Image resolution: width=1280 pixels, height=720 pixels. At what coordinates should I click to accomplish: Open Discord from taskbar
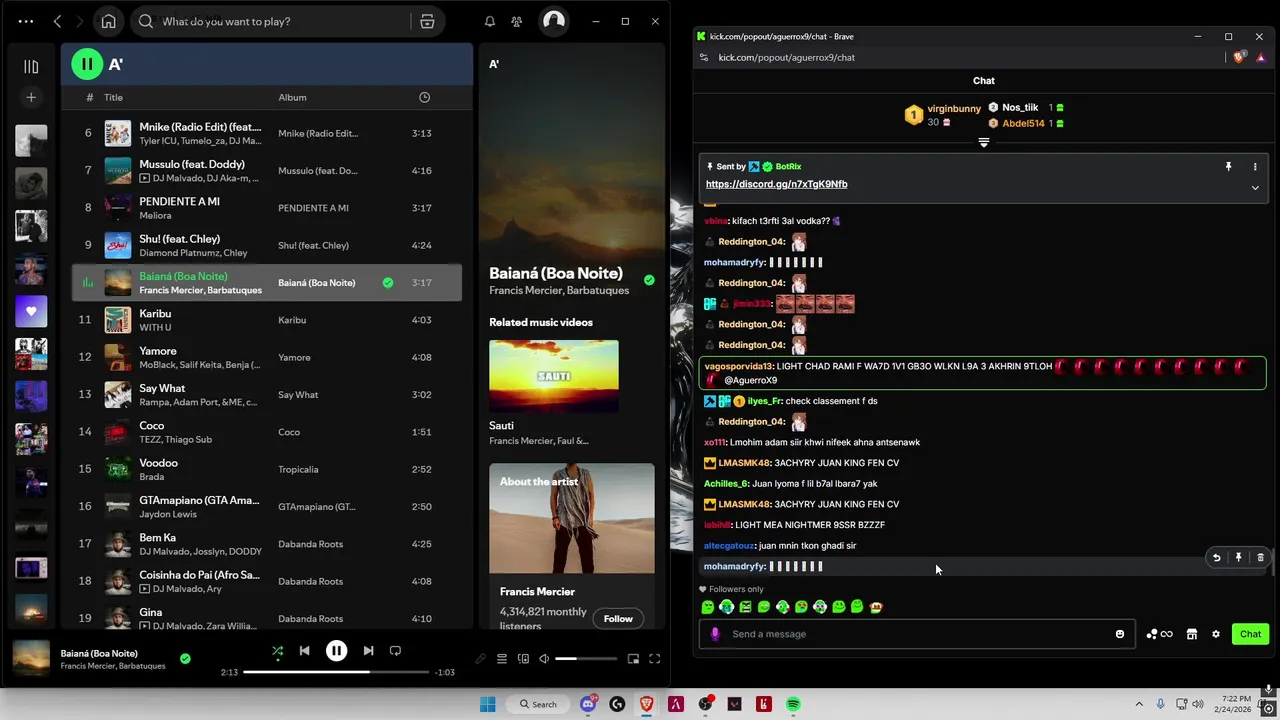(x=588, y=704)
